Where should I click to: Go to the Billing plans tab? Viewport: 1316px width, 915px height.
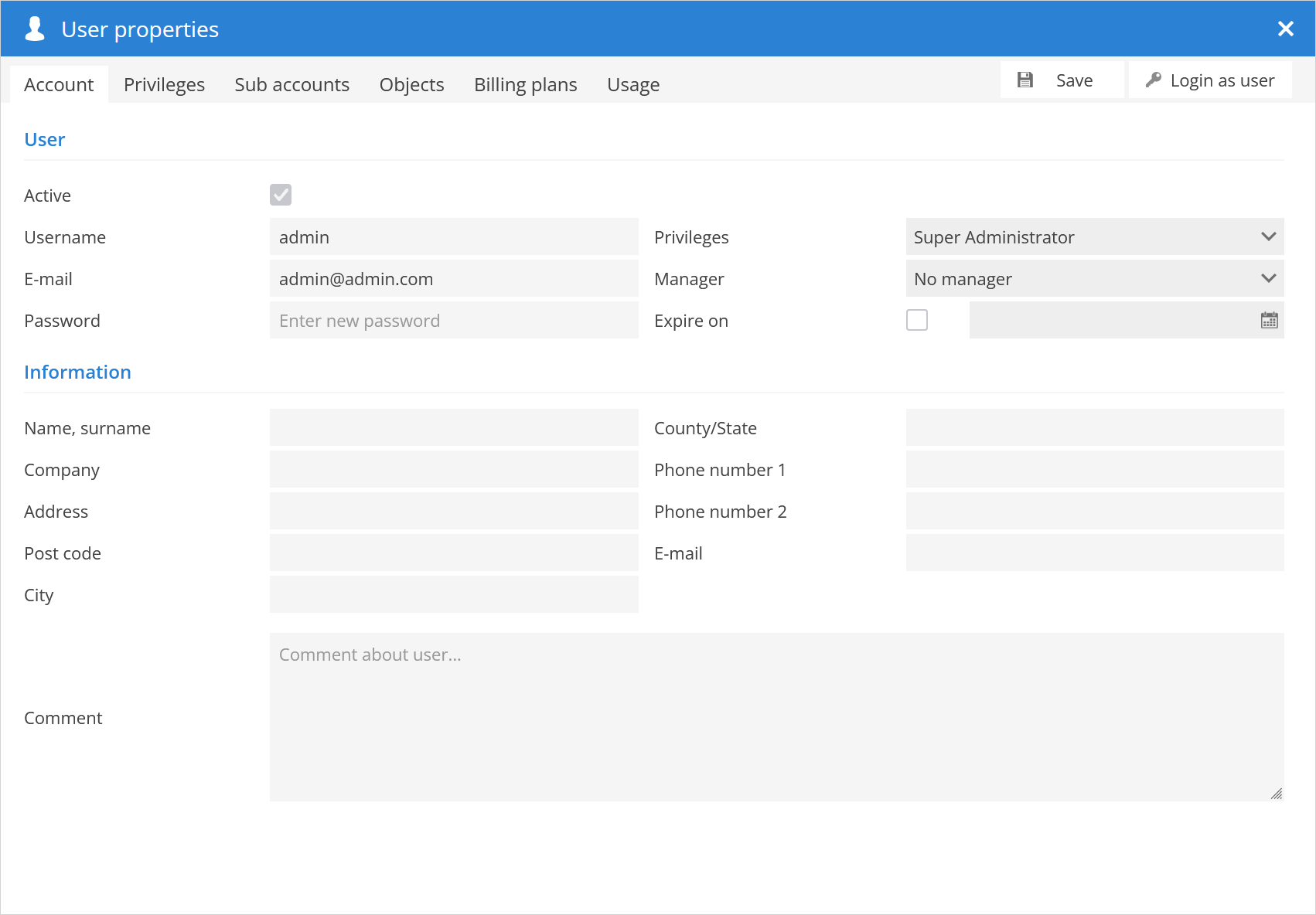[525, 84]
